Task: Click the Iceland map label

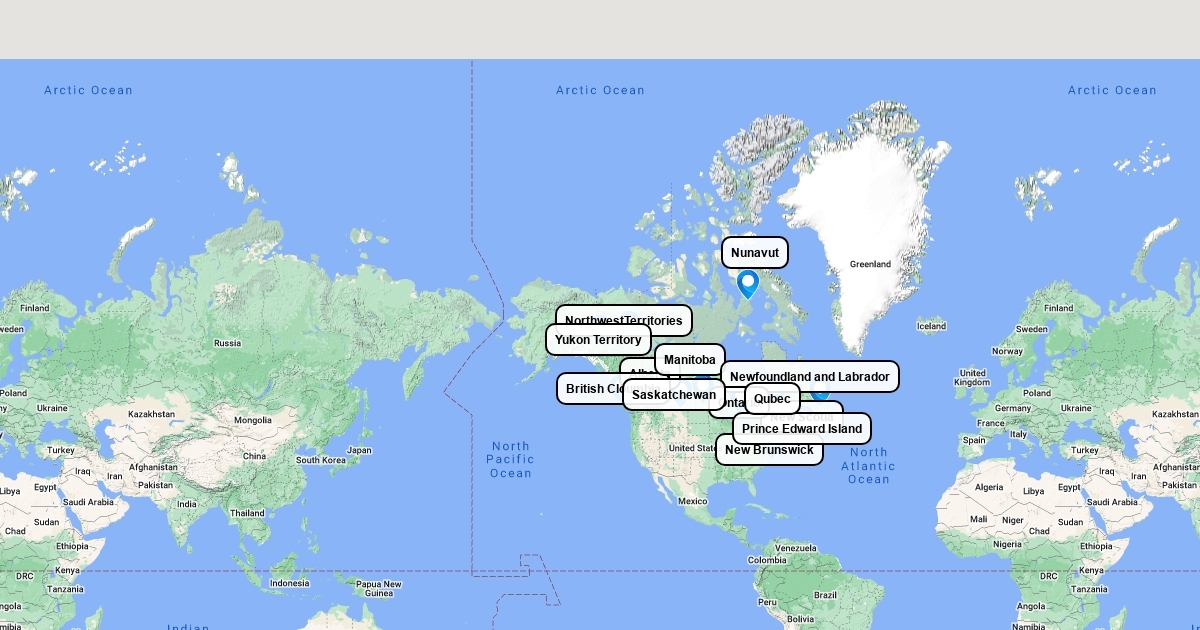Action: [931, 326]
